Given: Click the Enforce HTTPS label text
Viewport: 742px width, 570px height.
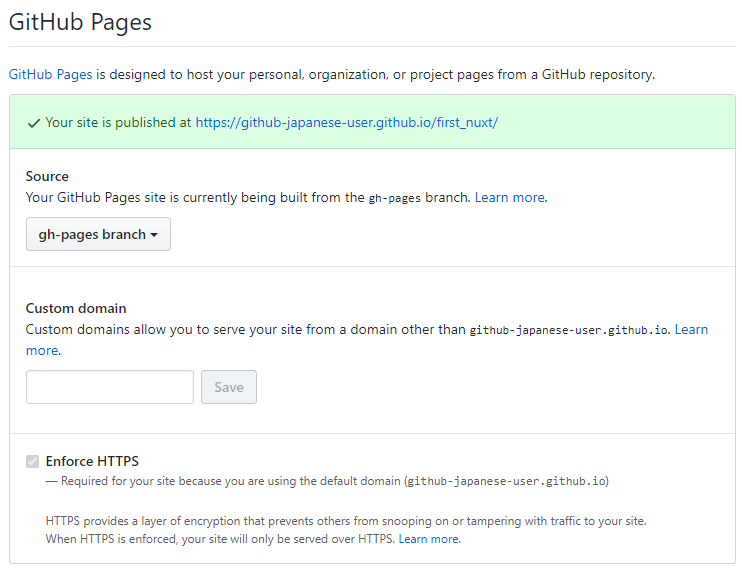Looking at the screenshot, I should [92, 461].
